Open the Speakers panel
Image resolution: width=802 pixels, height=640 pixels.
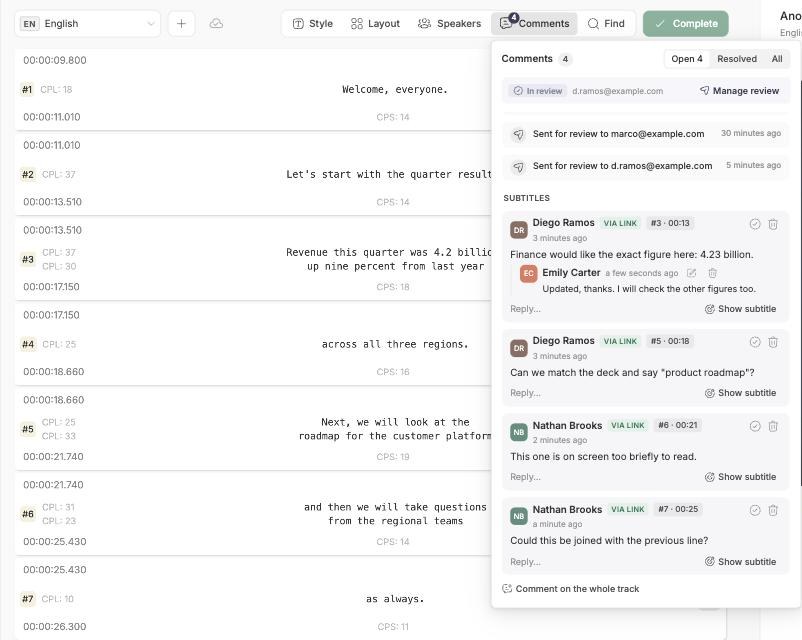click(449, 24)
